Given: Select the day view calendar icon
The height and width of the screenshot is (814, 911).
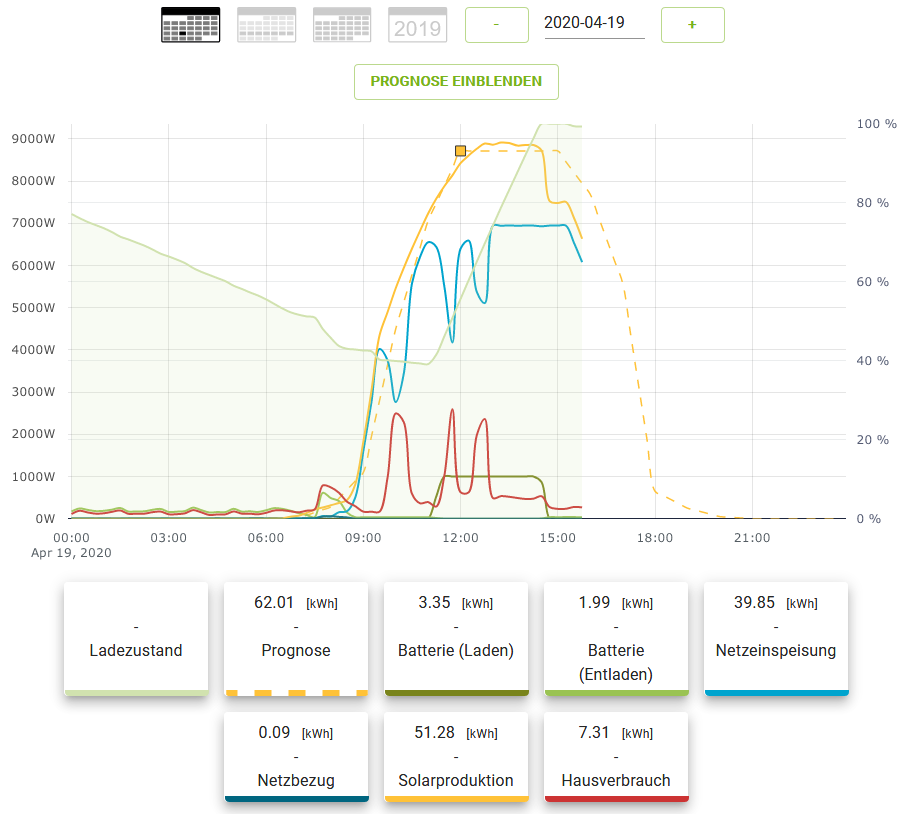Looking at the screenshot, I should 190,25.
